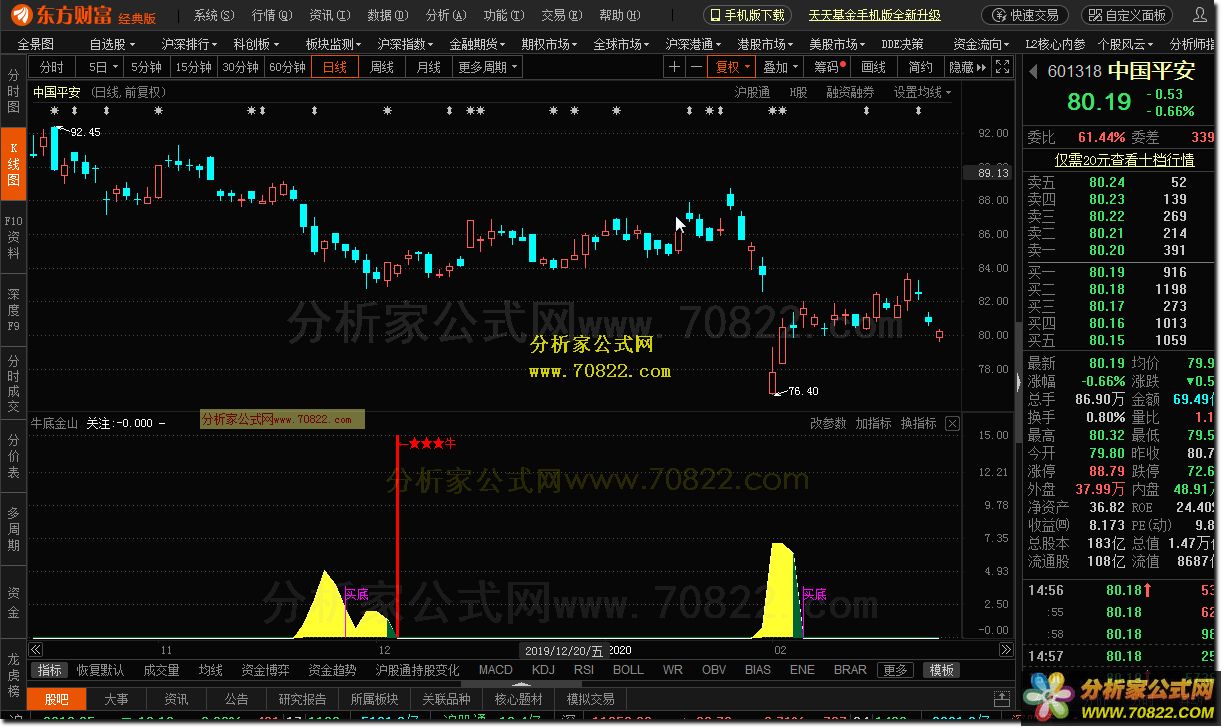Zoom out chart with minus icon
The image size is (1223, 728).
pyautogui.click(x=695, y=67)
